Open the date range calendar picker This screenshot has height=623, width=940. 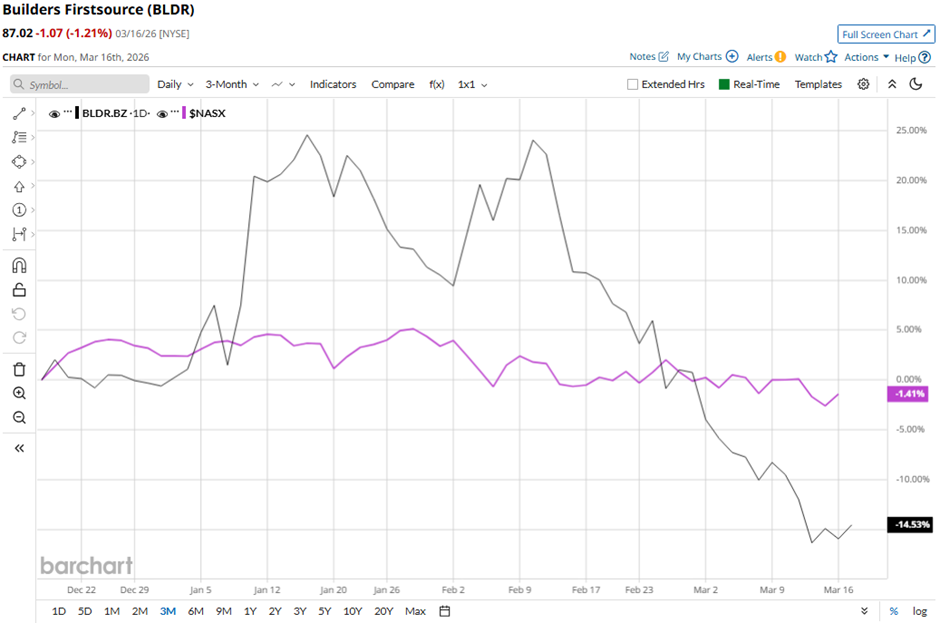445,611
